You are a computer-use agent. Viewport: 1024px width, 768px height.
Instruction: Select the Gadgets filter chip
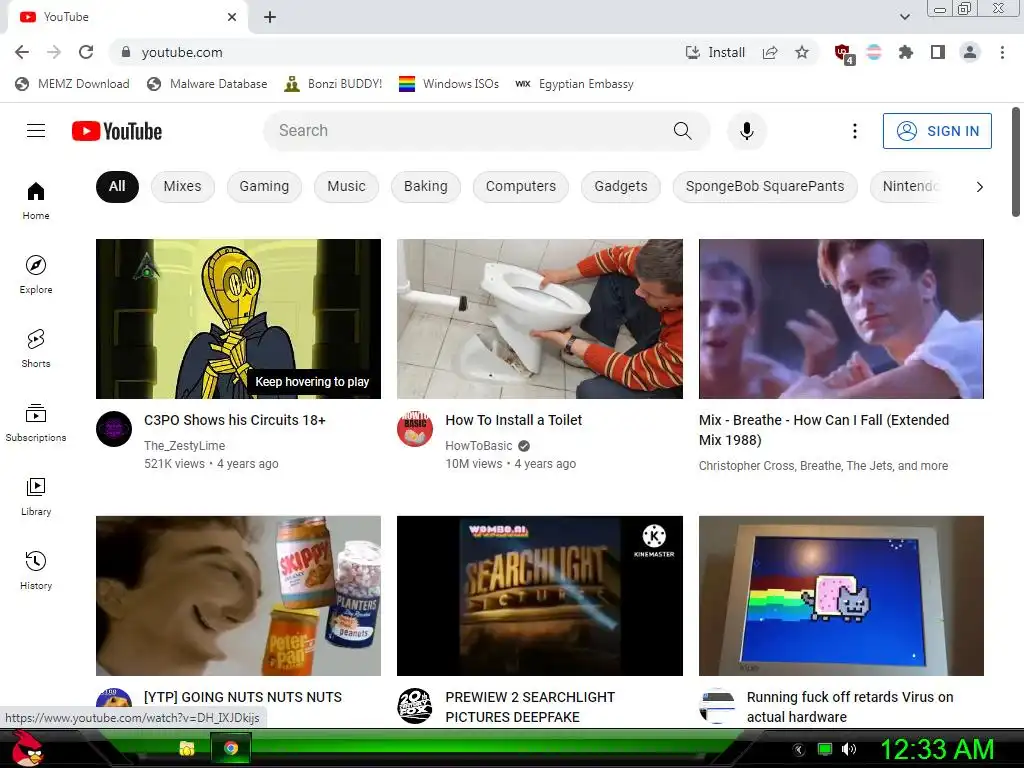click(620, 186)
